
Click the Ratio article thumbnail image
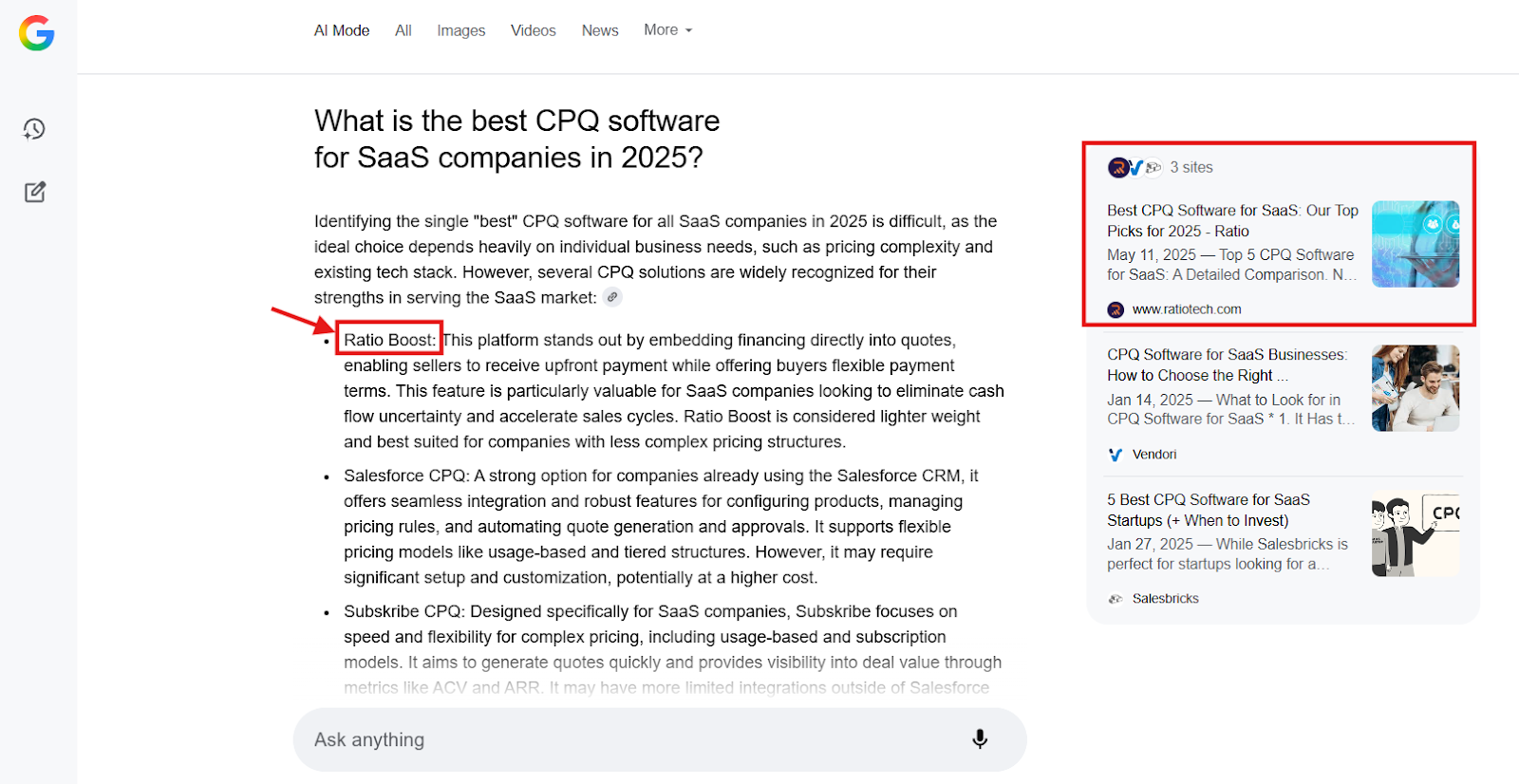click(x=1416, y=244)
